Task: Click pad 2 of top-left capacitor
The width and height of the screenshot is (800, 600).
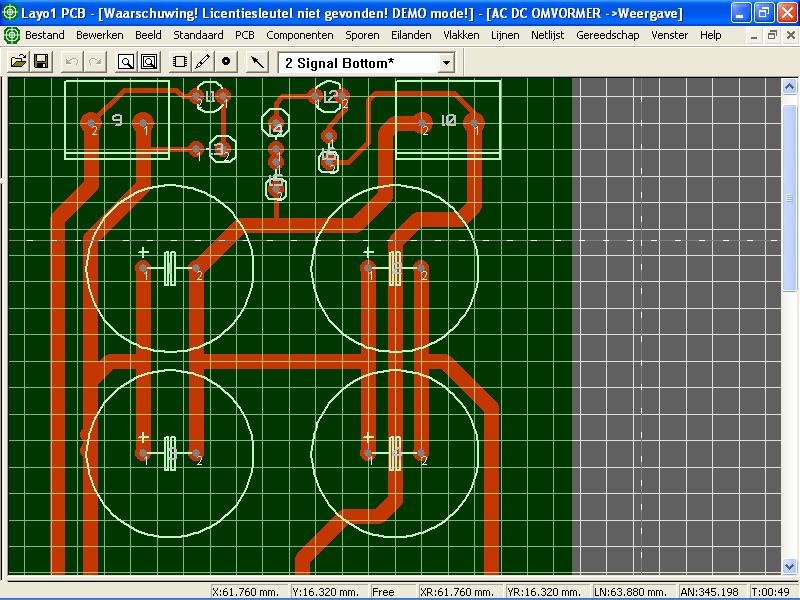Action: [x=196, y=268]
